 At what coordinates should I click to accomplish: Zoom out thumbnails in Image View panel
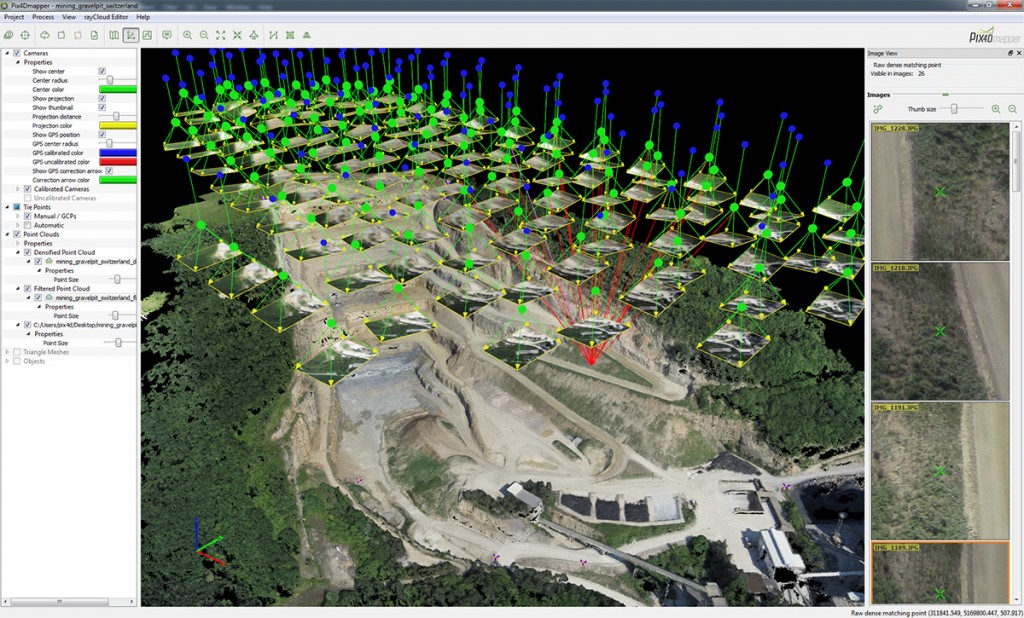(1012, 109)
